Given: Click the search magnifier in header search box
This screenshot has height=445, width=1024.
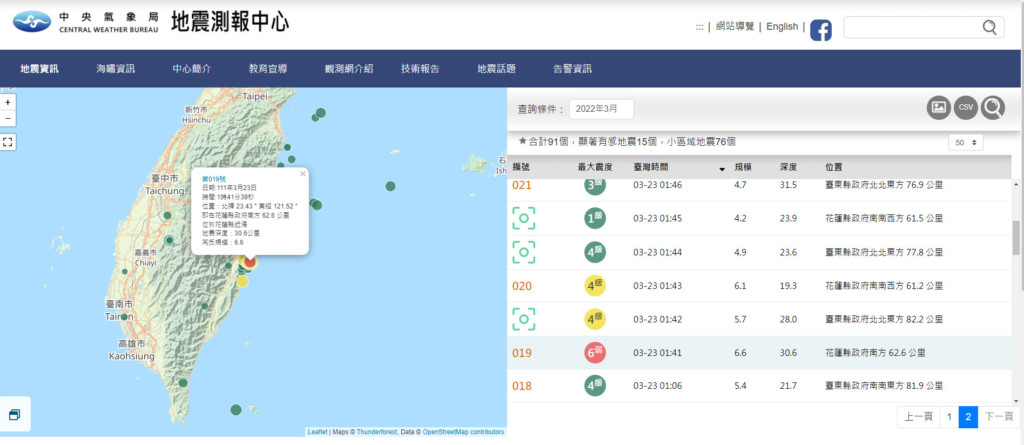Looking at the screenshot, I should (x=989, y=28).
